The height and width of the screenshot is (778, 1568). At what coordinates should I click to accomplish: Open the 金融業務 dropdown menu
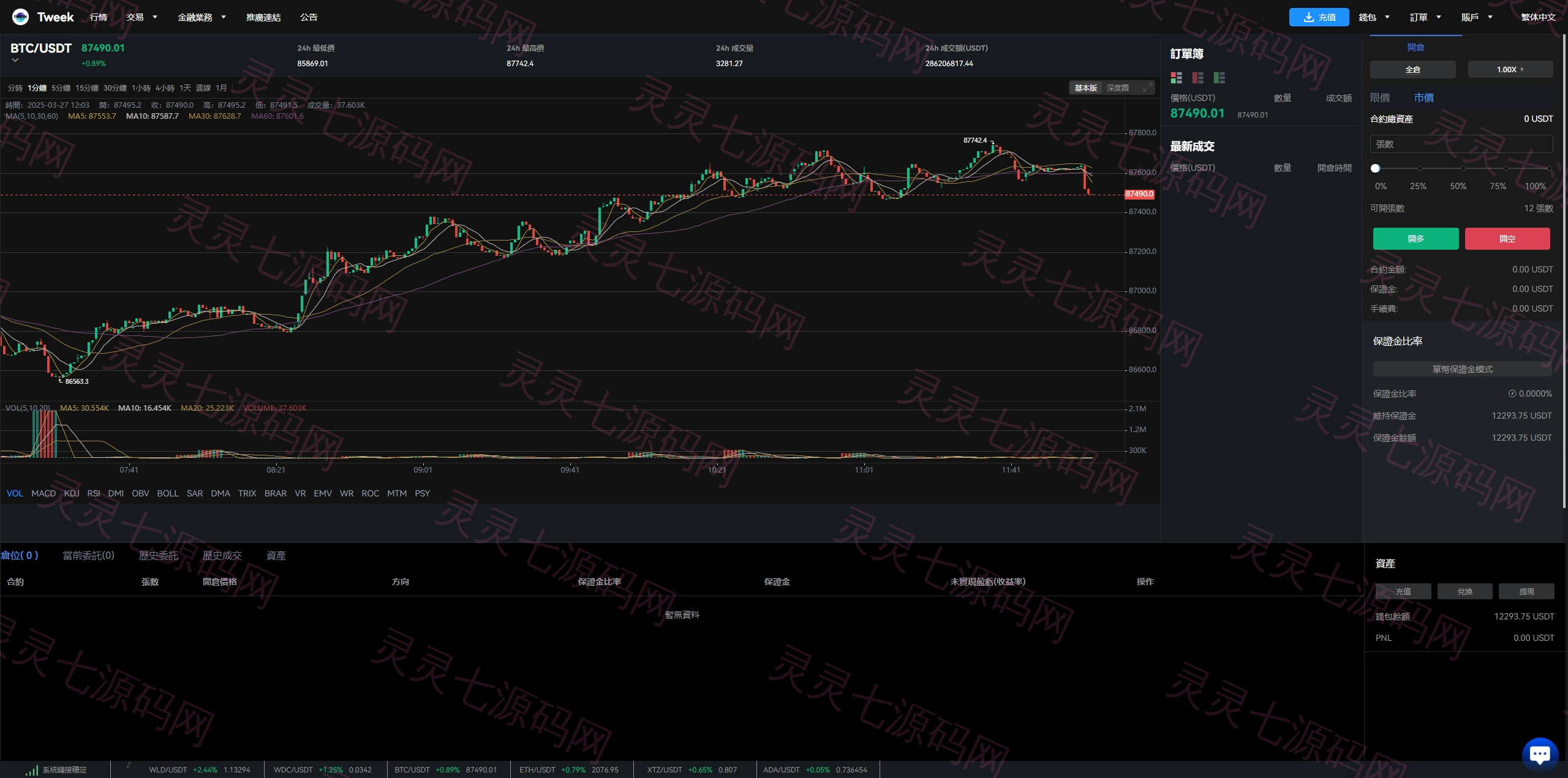(x=202, y=17)
